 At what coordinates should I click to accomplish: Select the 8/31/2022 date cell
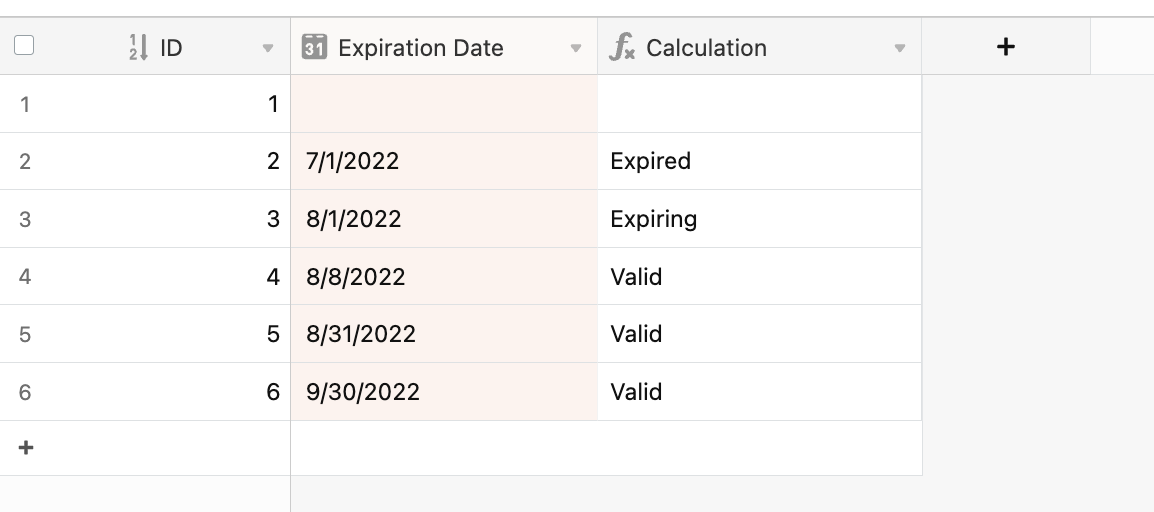click(444, 334)
